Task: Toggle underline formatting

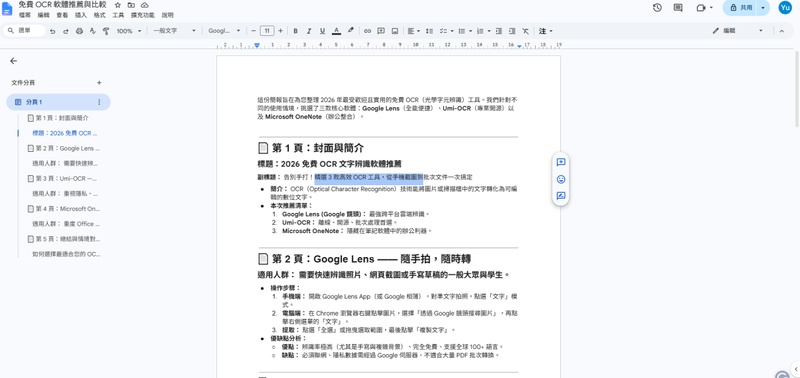Action: click(x=322, y=31)
